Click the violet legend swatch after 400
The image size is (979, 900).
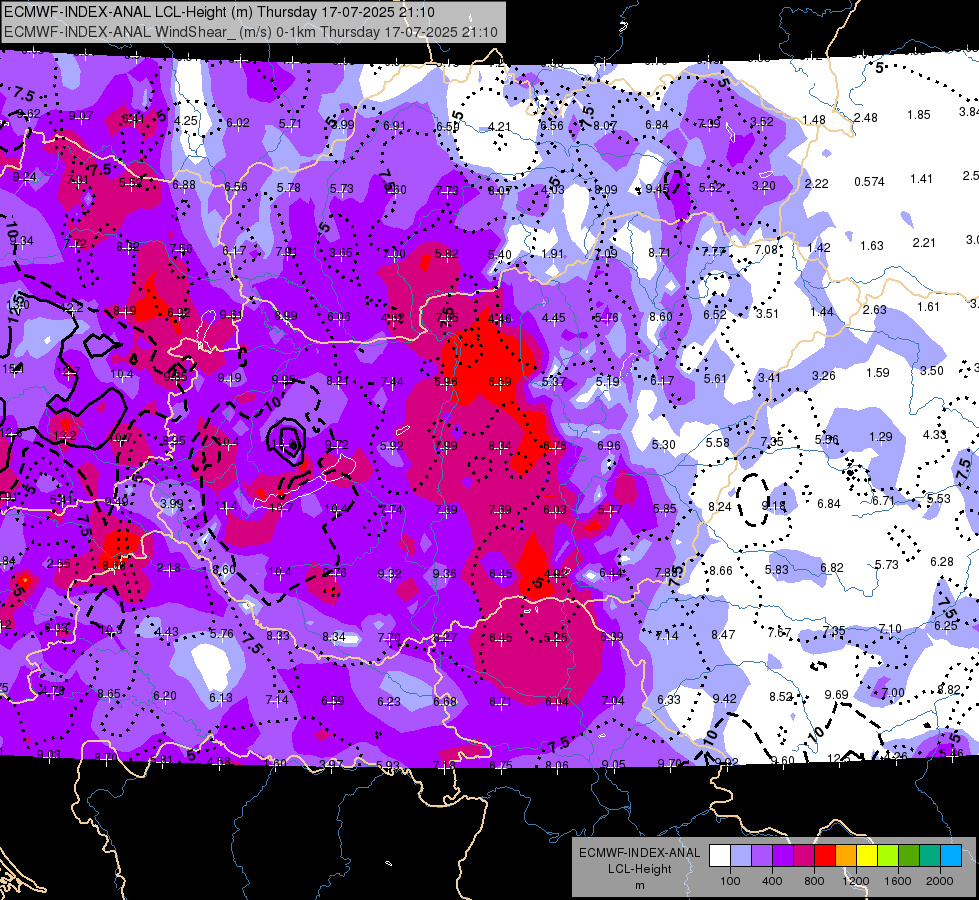783,855
